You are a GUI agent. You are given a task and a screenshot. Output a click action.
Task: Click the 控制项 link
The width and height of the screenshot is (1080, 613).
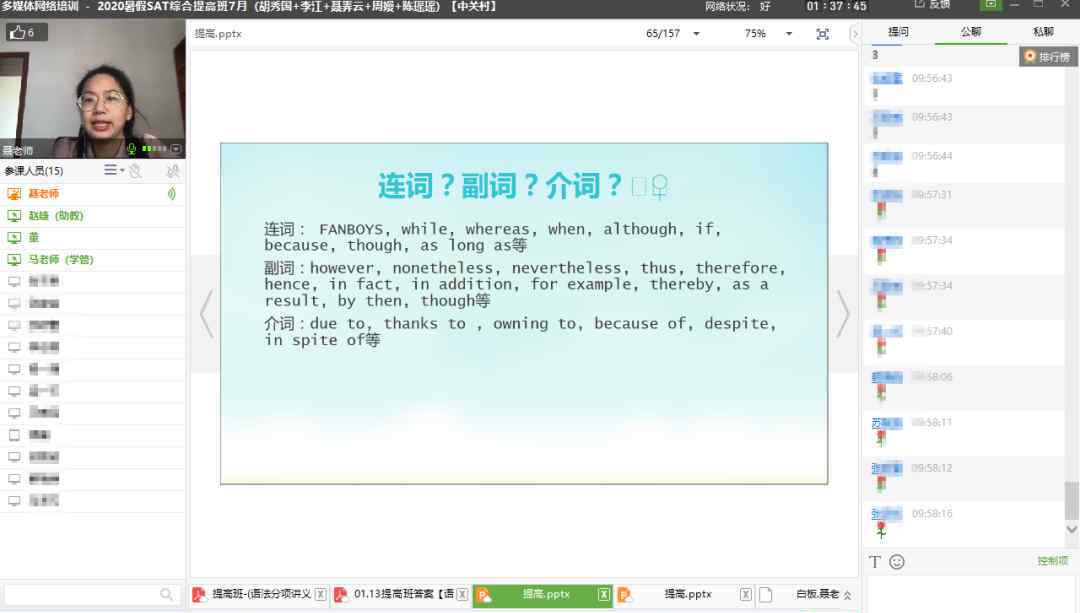1052,561
